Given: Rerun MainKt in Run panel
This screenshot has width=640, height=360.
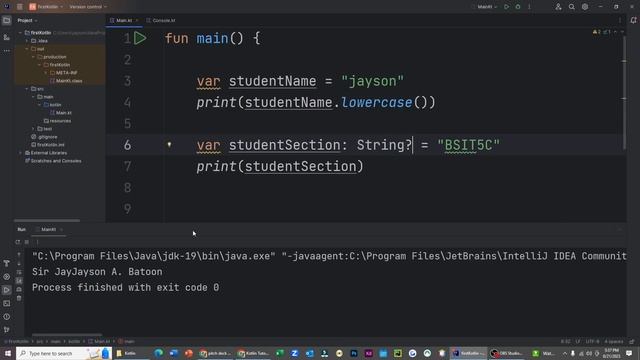Looking at the screenshot, I should pyautogui.click(x=18, y=242).
